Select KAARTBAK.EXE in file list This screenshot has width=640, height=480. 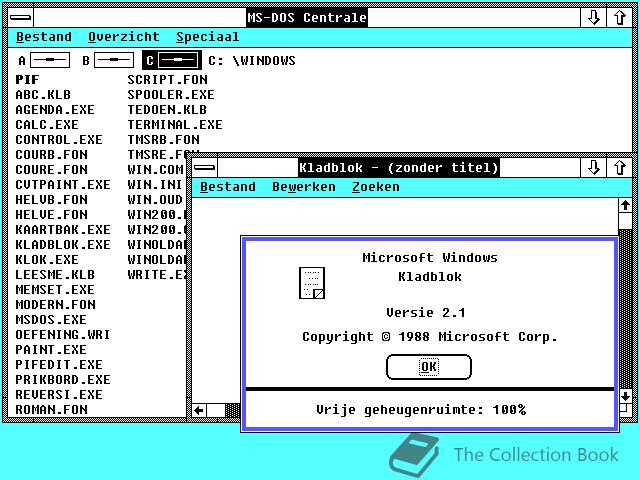[x=63, y=230]
